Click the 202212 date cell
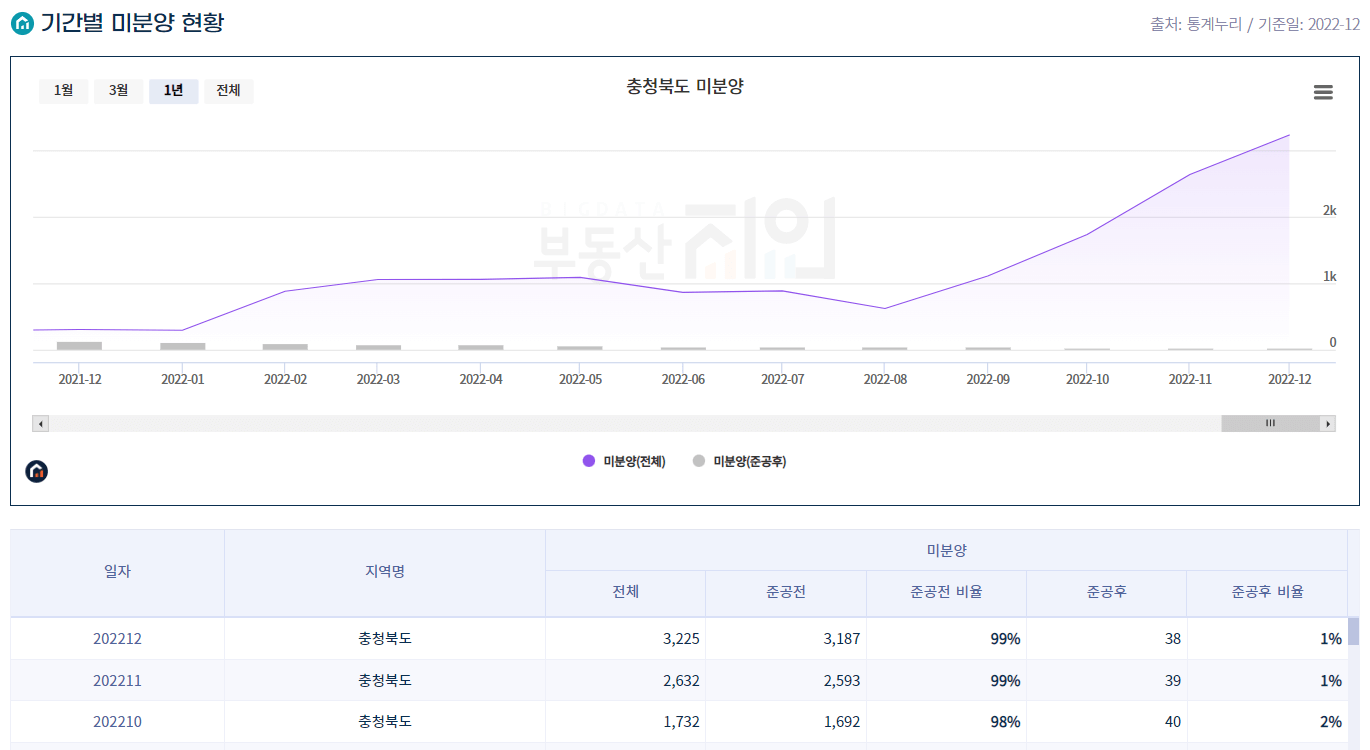This screenshot has height=750, width=1370. [x=118, y=639]
